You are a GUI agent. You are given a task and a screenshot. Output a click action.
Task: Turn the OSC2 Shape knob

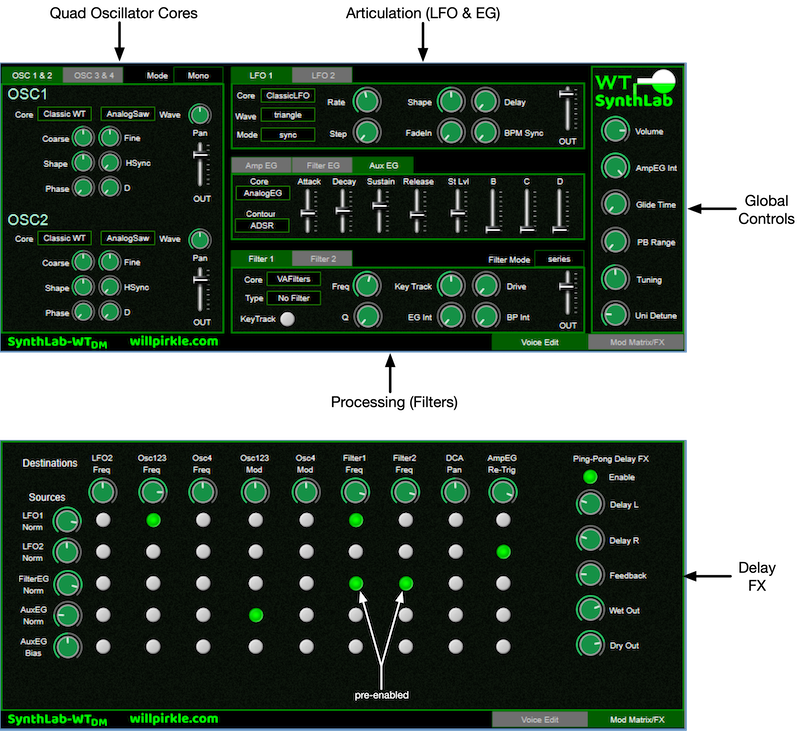(83, 287)
